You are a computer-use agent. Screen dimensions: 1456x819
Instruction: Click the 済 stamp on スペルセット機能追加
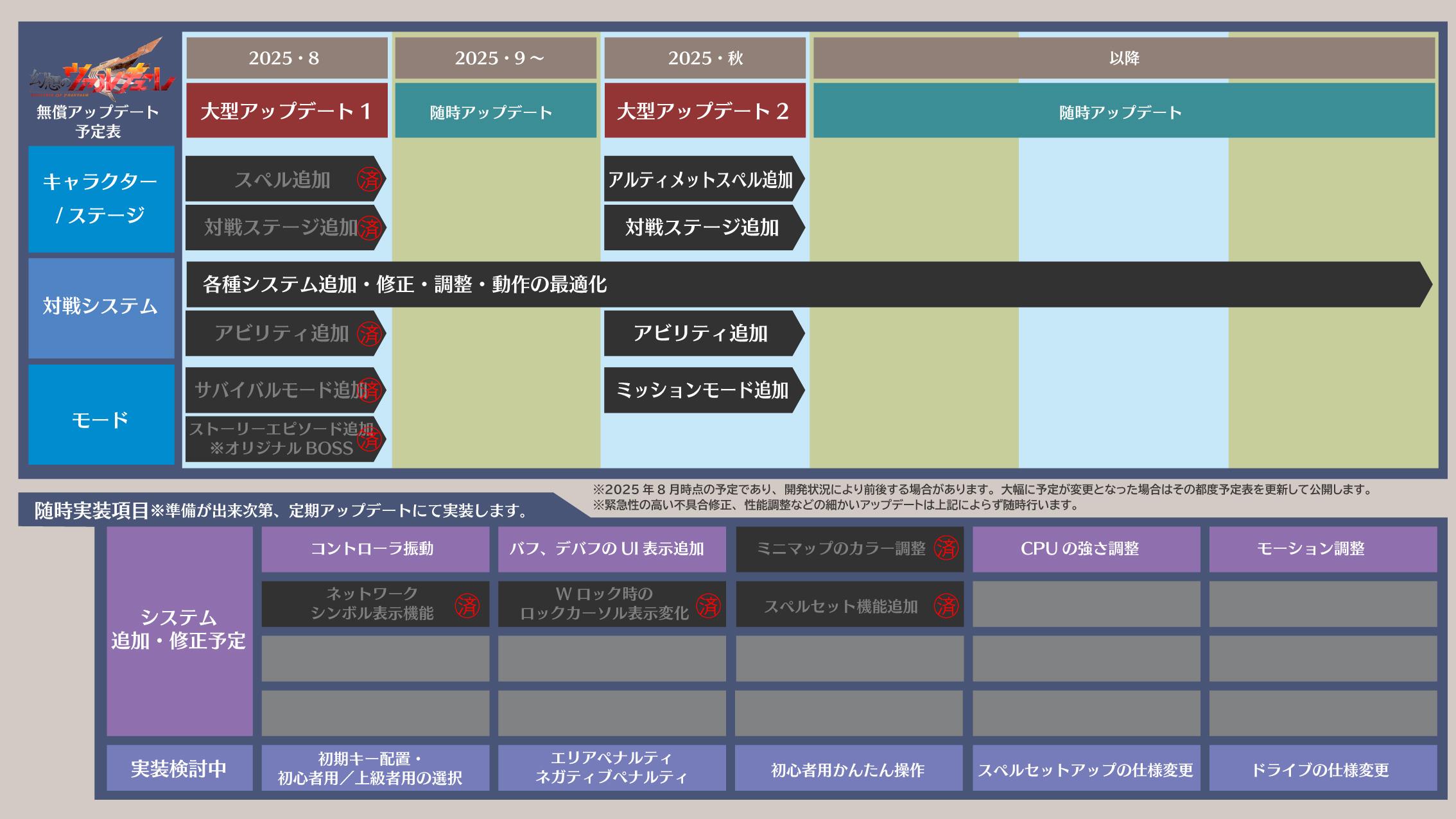coord(946,606)
